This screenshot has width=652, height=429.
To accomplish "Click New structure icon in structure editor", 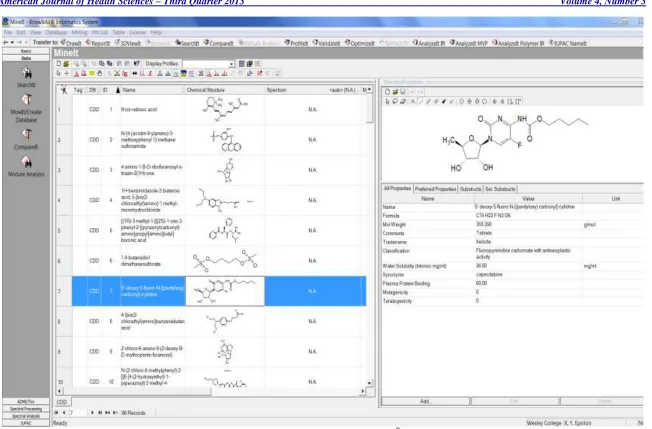I will pyautogui.click(x=388, y=92).
